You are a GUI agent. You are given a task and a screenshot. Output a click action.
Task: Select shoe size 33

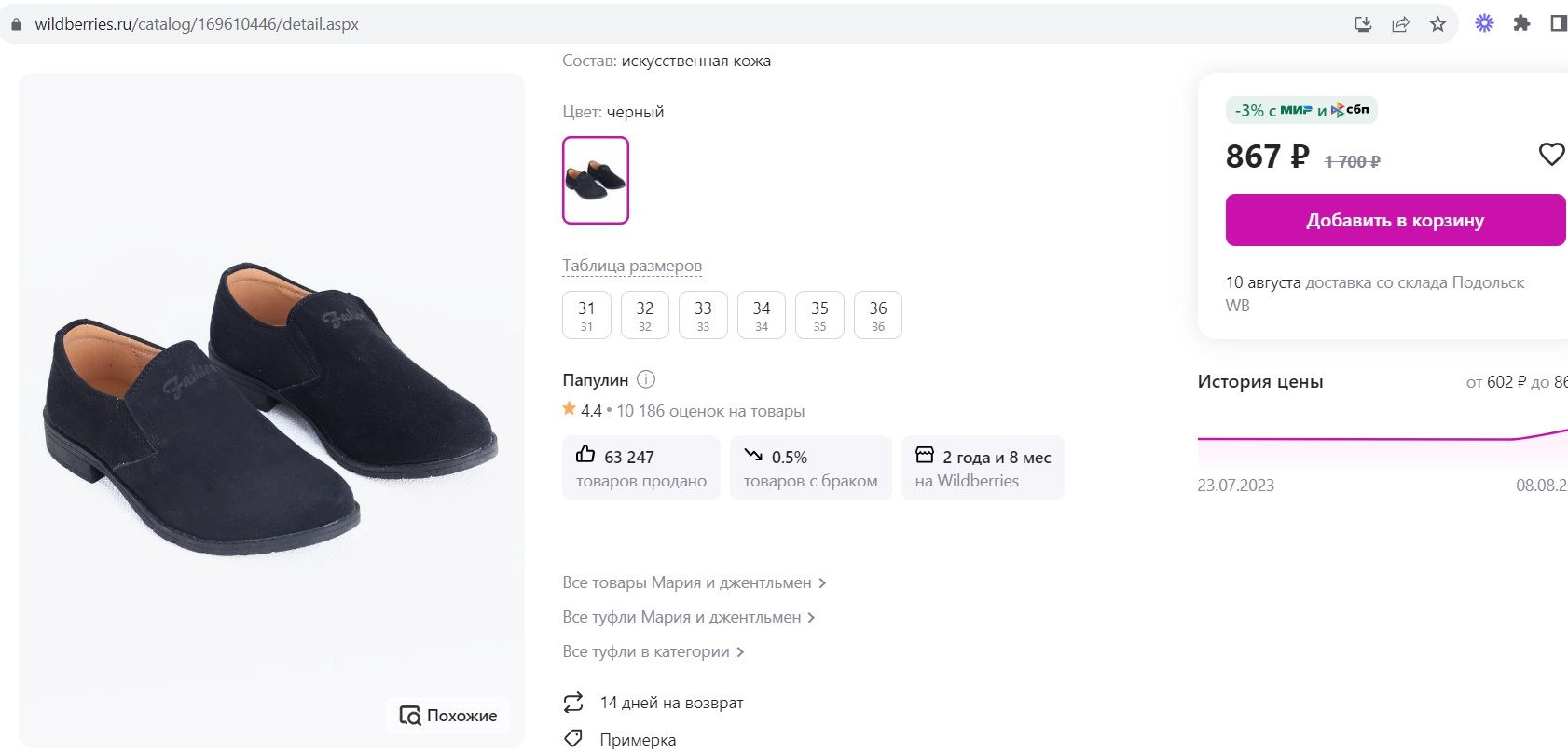(x=703, y=315)
